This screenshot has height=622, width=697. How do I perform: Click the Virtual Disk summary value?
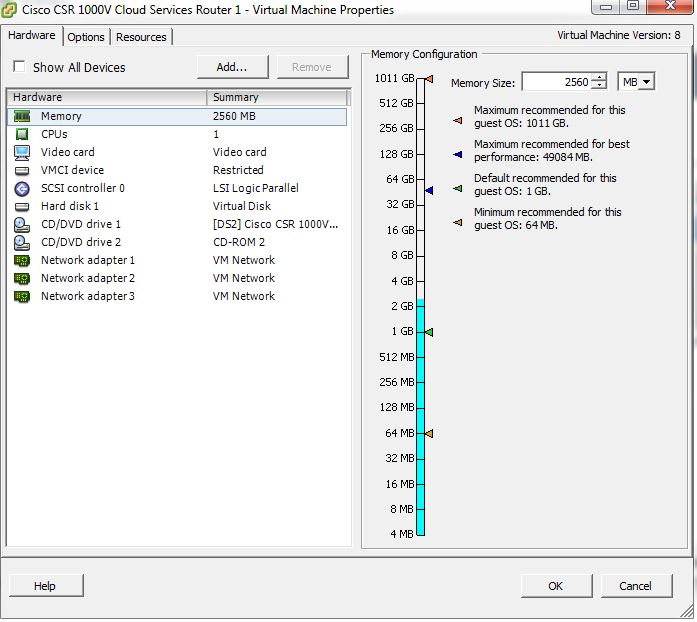(242, 206)
